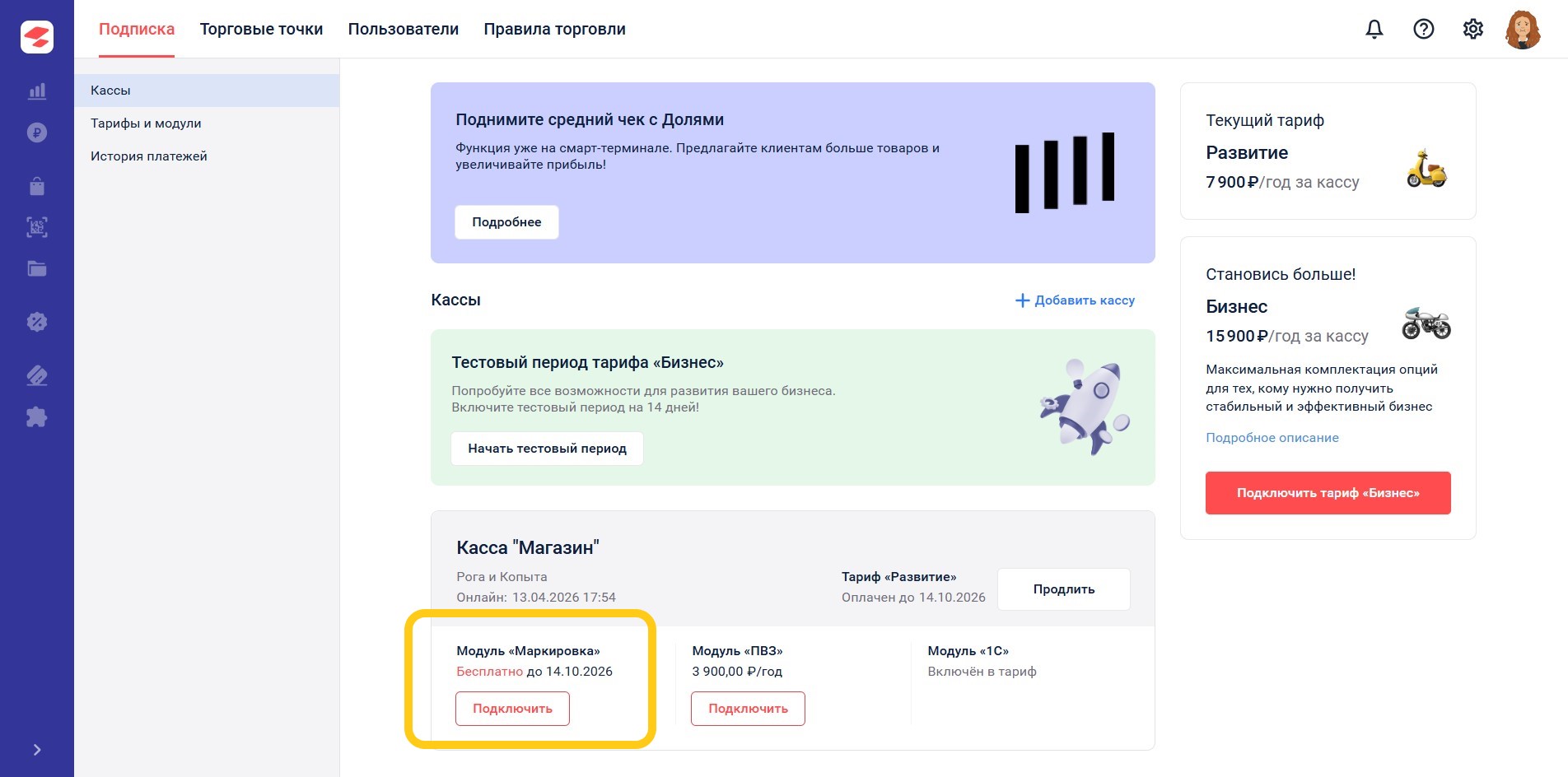Open the user profile avatar
This screenshot has height=777, width=1568.
point(1523,30)
